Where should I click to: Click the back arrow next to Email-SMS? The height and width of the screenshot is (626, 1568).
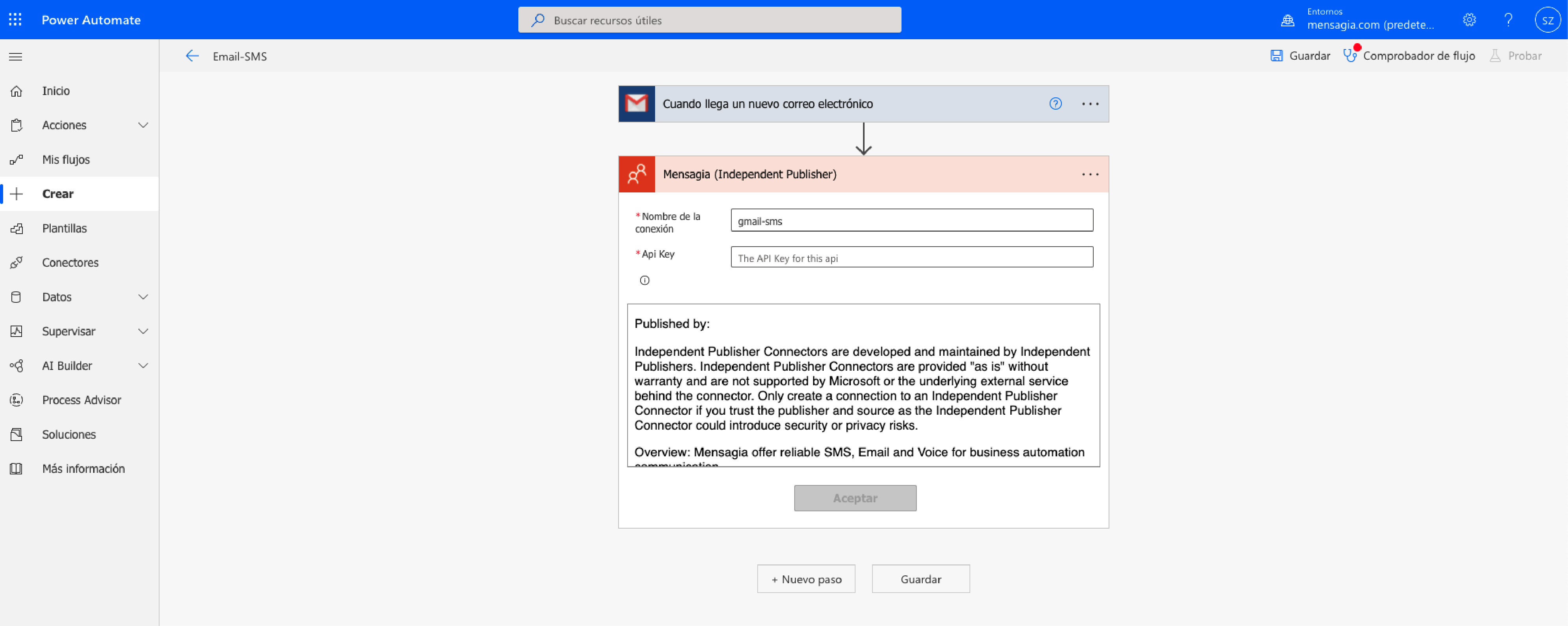point(192,56)
